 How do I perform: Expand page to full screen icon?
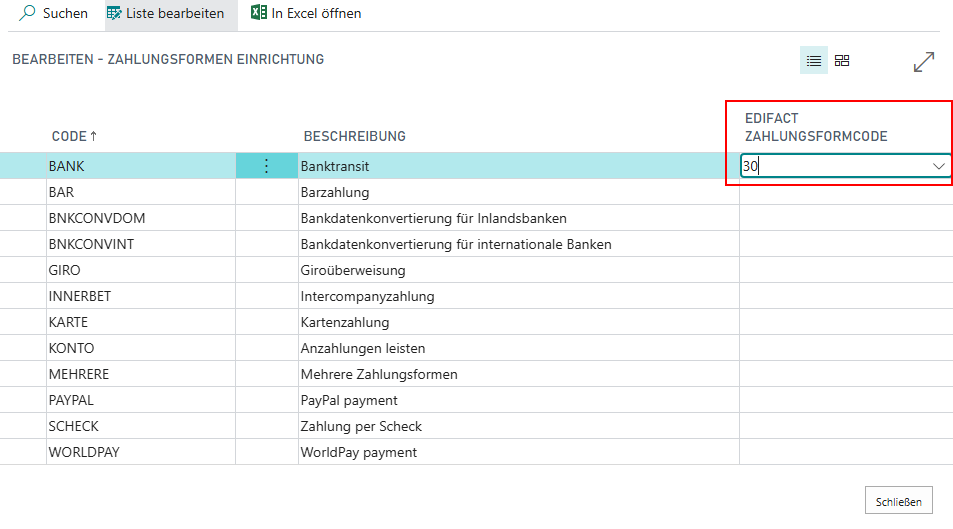pos(924,62)
